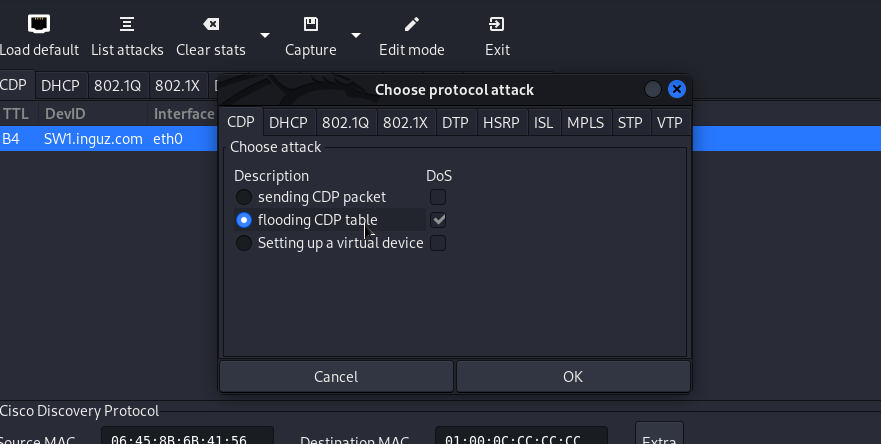The width and height of the screenshot is (881, 444).
Task: Choose the flooding CDP table radio button
Action: click(244, 220)
